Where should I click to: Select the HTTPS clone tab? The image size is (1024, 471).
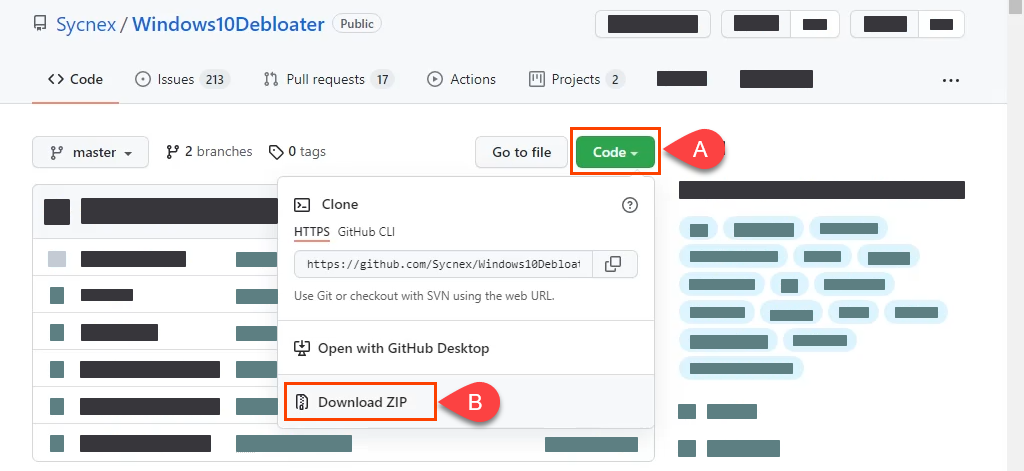(312, 232)
